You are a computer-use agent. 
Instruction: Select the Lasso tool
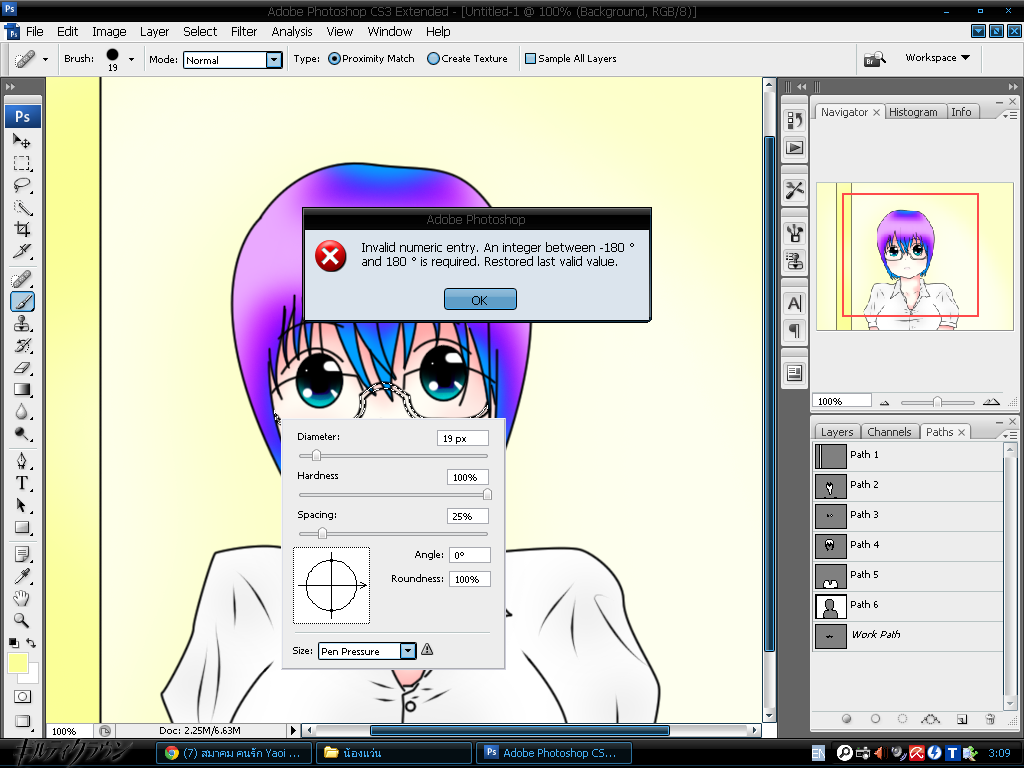pyautogui.click(x=22, y=185)
